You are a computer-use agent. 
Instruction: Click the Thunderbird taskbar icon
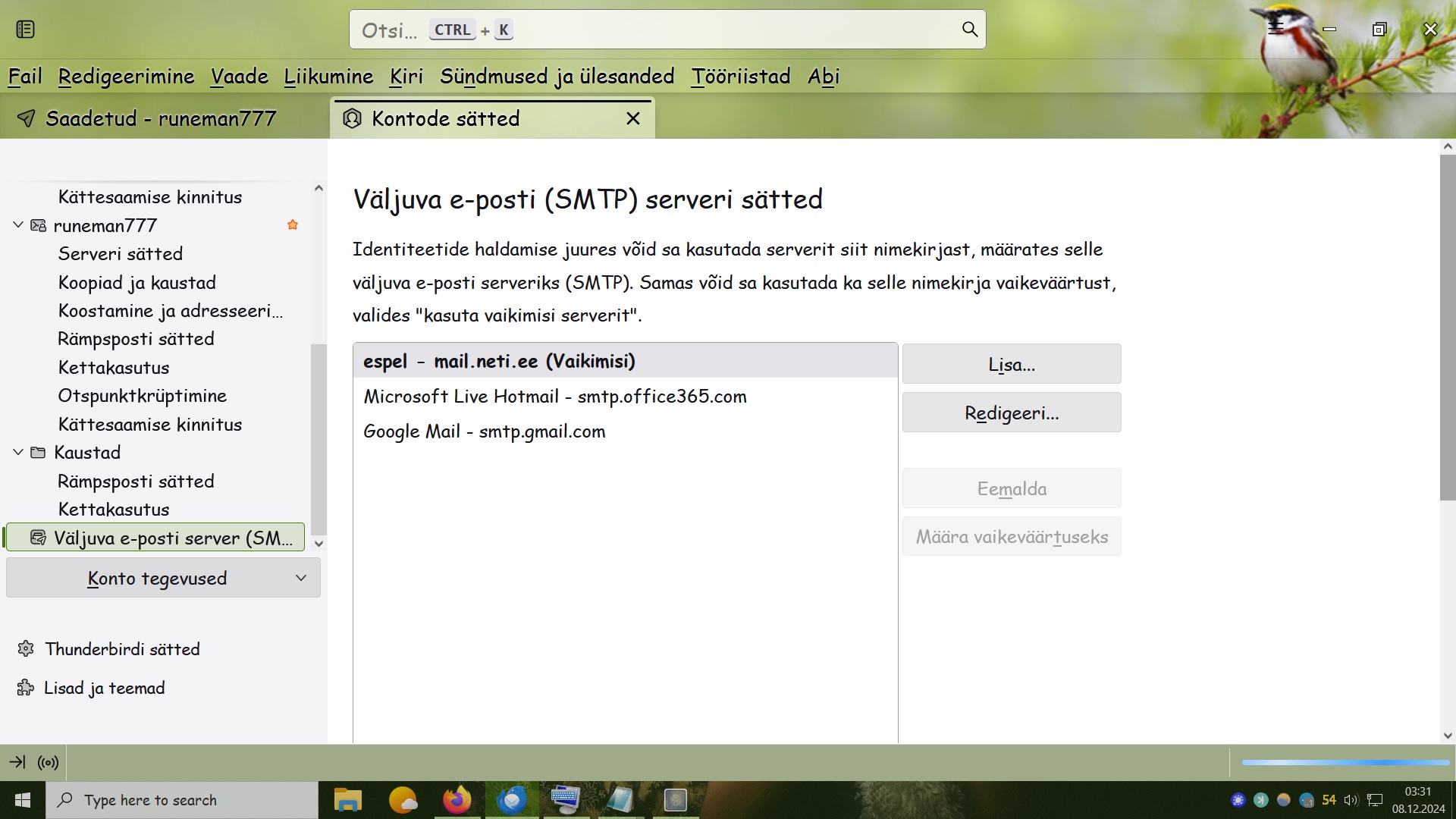(x=512, y=800)
